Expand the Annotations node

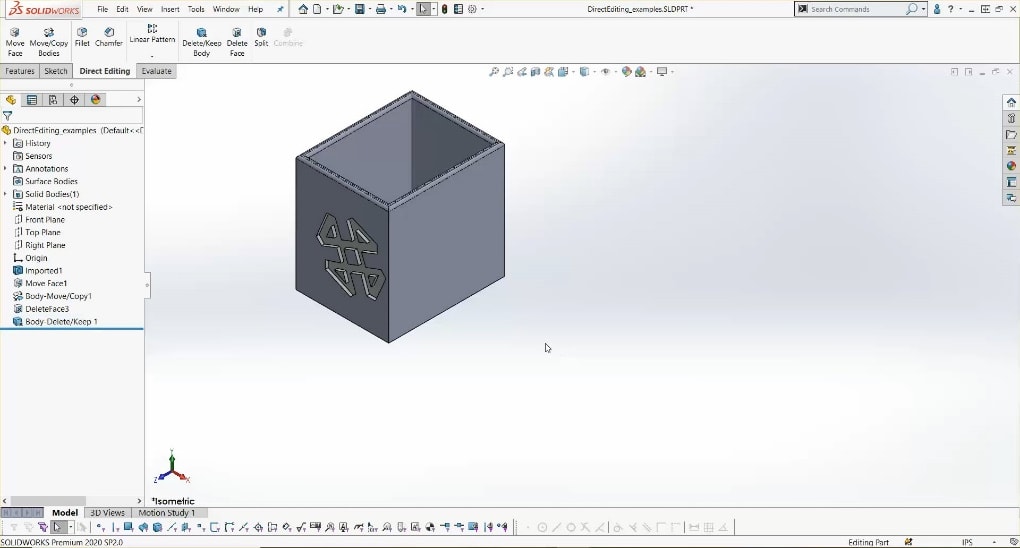(6, 169)
